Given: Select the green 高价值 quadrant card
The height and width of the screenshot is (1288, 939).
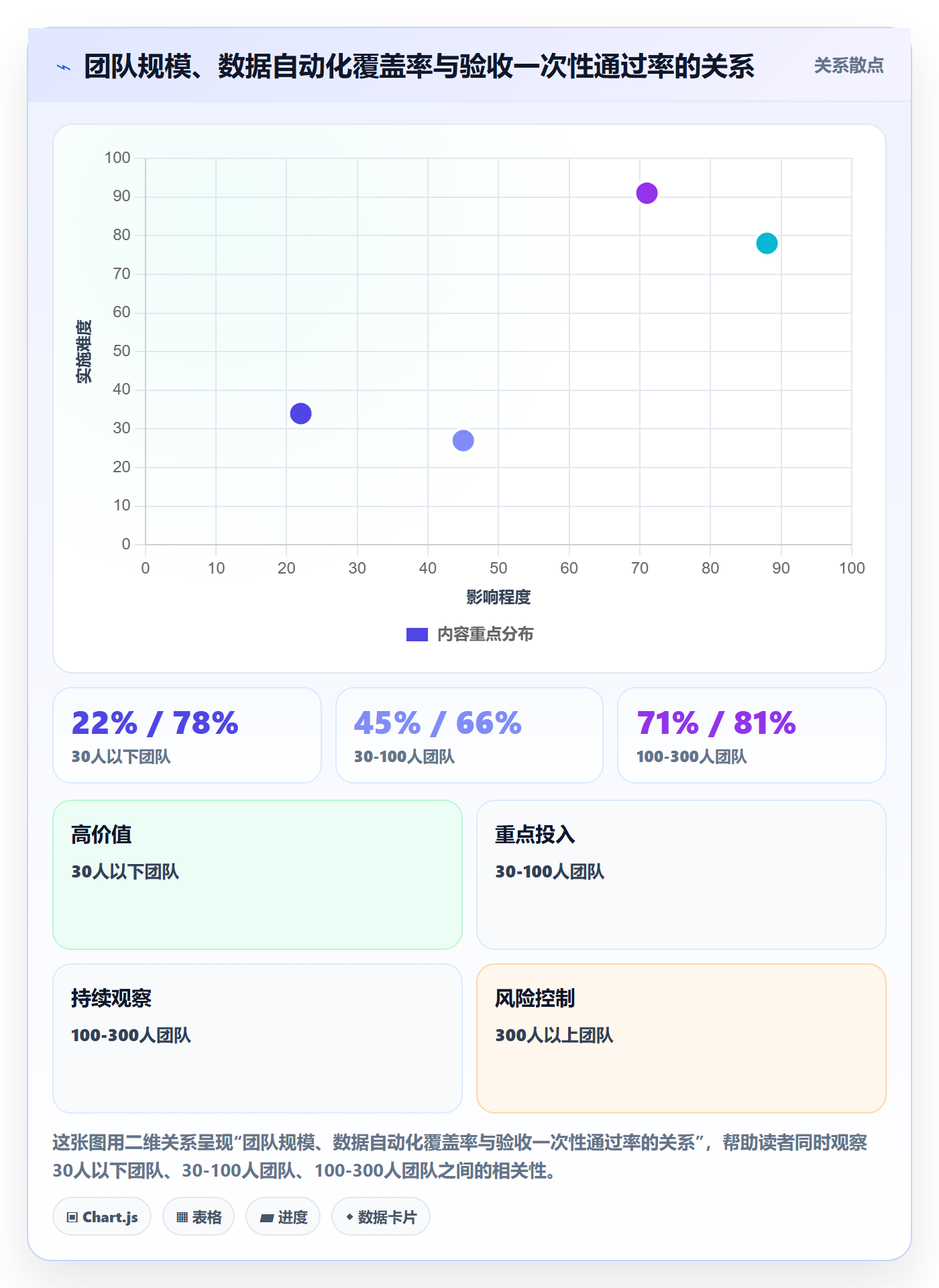Looking at the screenshot, I should pos(258,875).
